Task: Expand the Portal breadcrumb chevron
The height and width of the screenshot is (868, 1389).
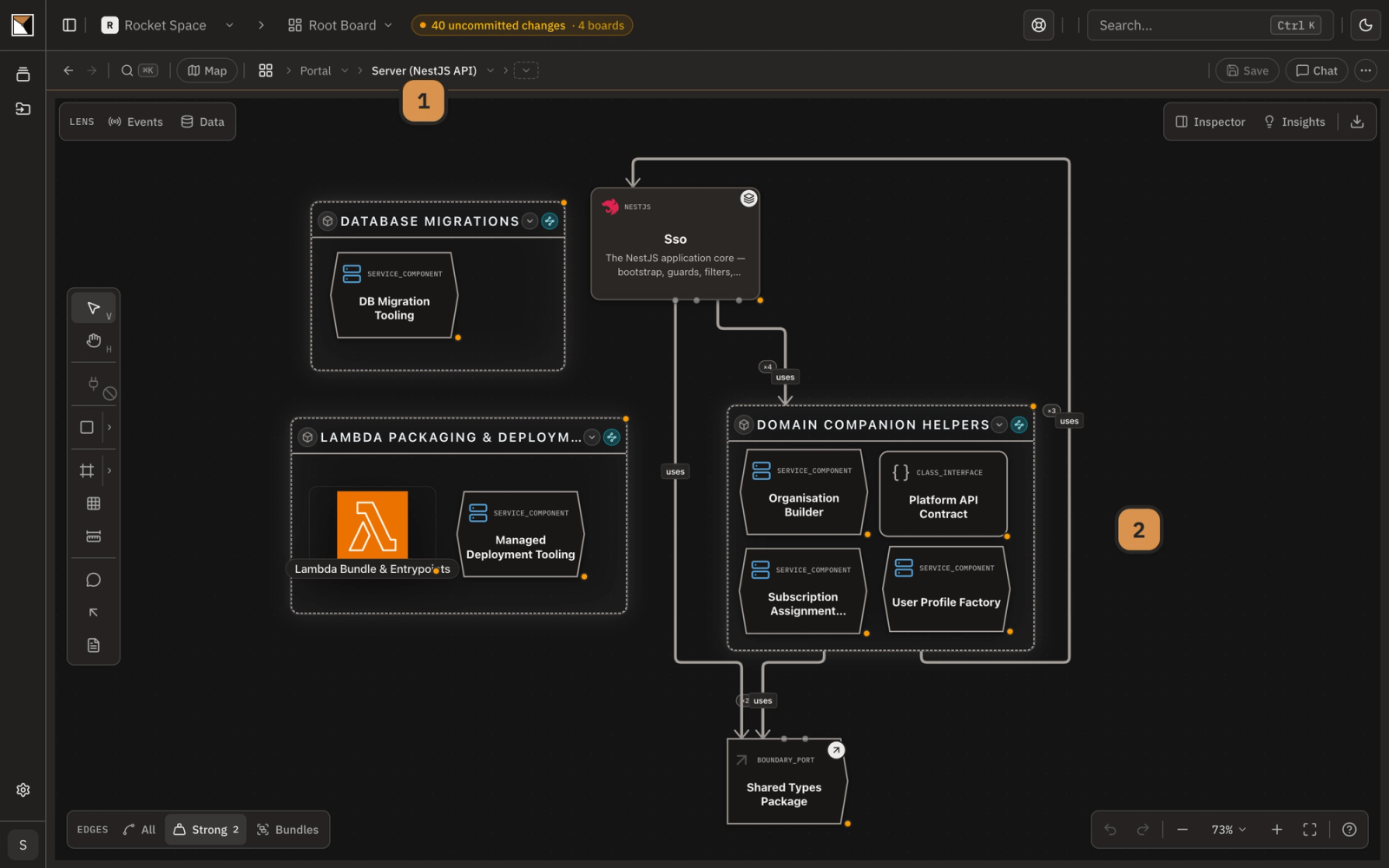Action: coord(345,70)
